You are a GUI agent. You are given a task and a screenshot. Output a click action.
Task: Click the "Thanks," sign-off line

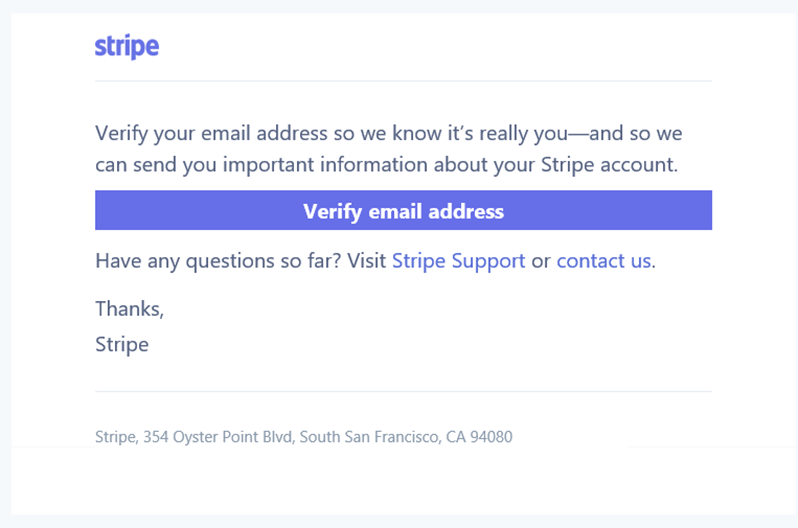[x=129, y=309]
